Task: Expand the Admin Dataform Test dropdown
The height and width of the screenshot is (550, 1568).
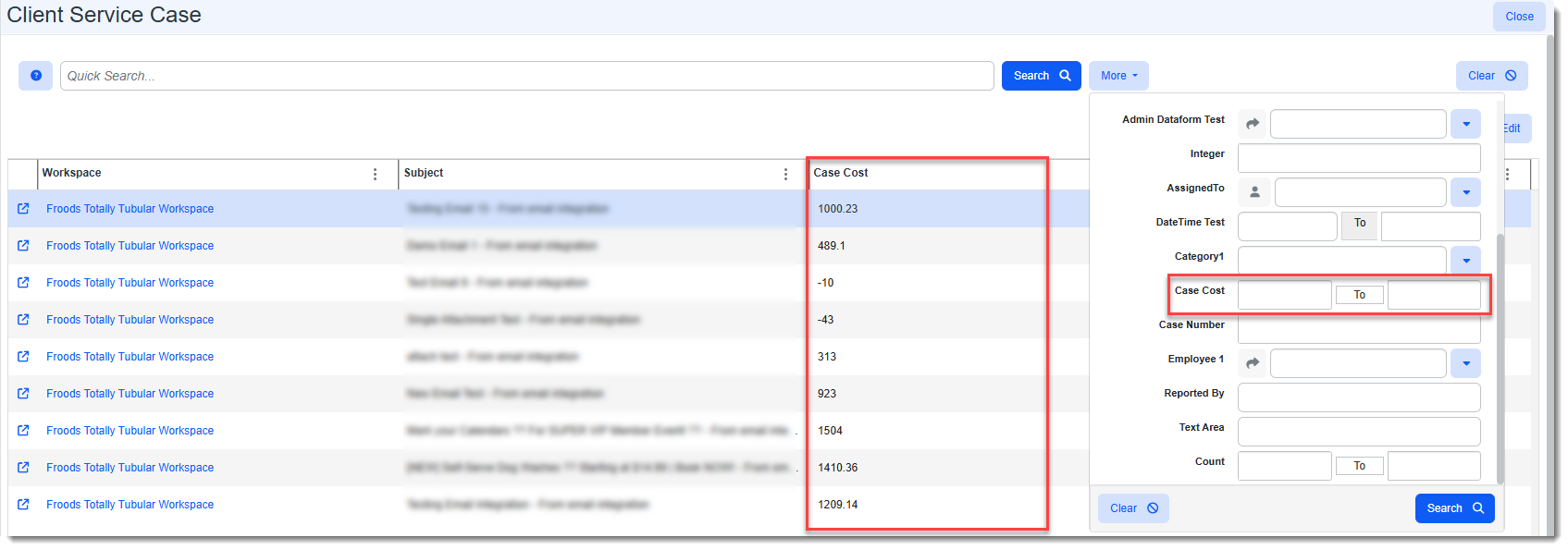Action: tap(1465, 124)
